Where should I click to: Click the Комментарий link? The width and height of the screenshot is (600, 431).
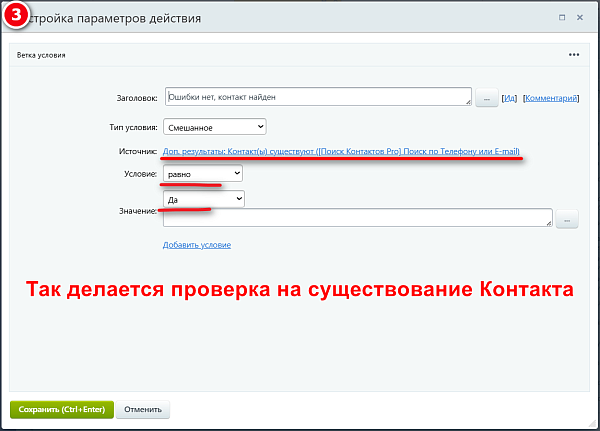tap(551, 98)
